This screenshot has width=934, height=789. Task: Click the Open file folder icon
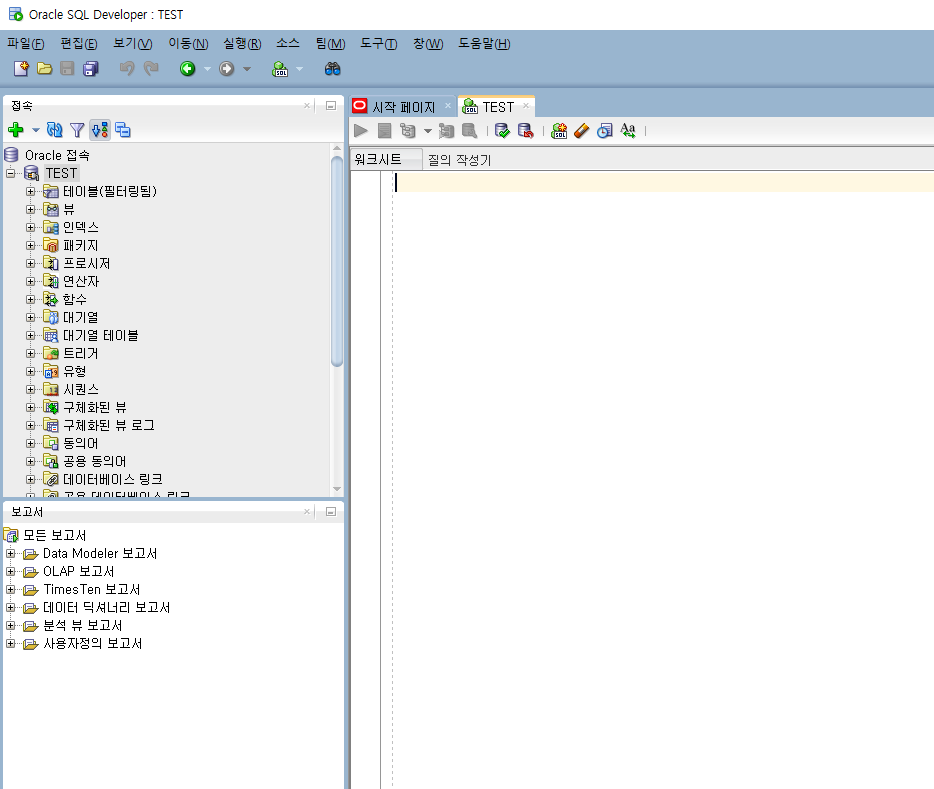point(45,68)
